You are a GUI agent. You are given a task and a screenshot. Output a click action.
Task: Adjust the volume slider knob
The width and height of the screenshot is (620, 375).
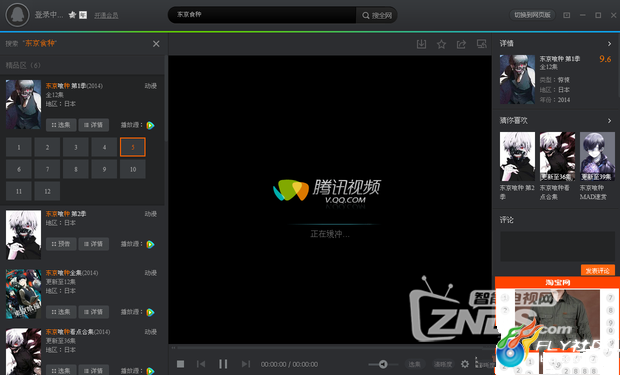[383, 364]
